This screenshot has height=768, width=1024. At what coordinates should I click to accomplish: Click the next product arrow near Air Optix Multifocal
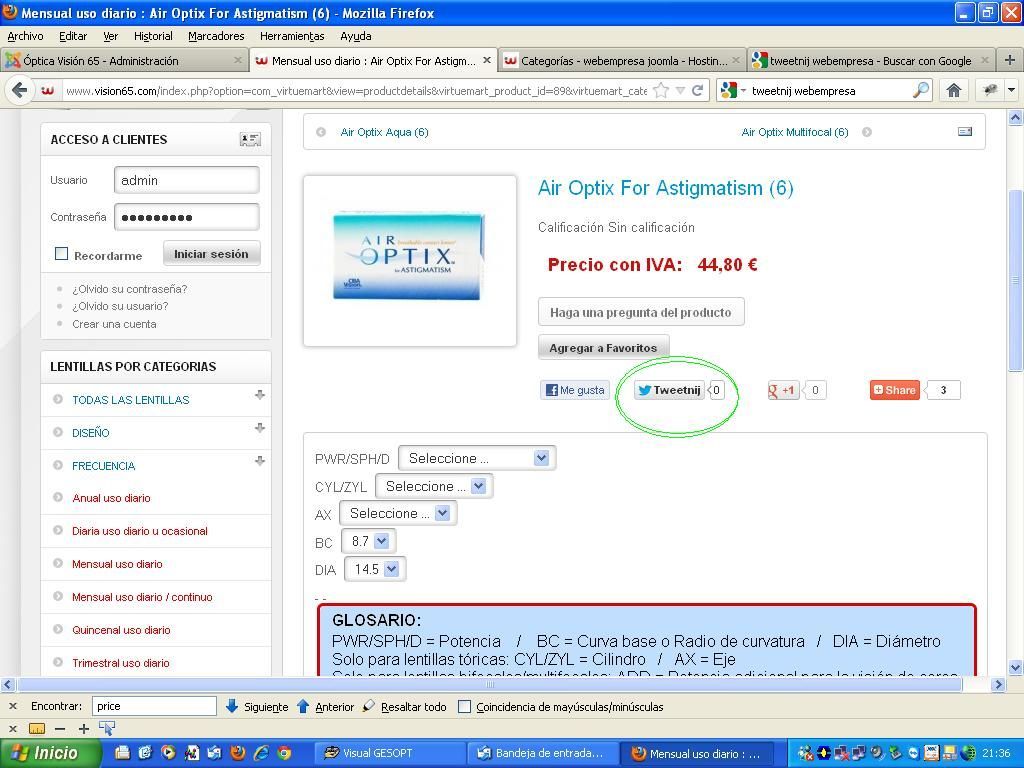point(867,132)
